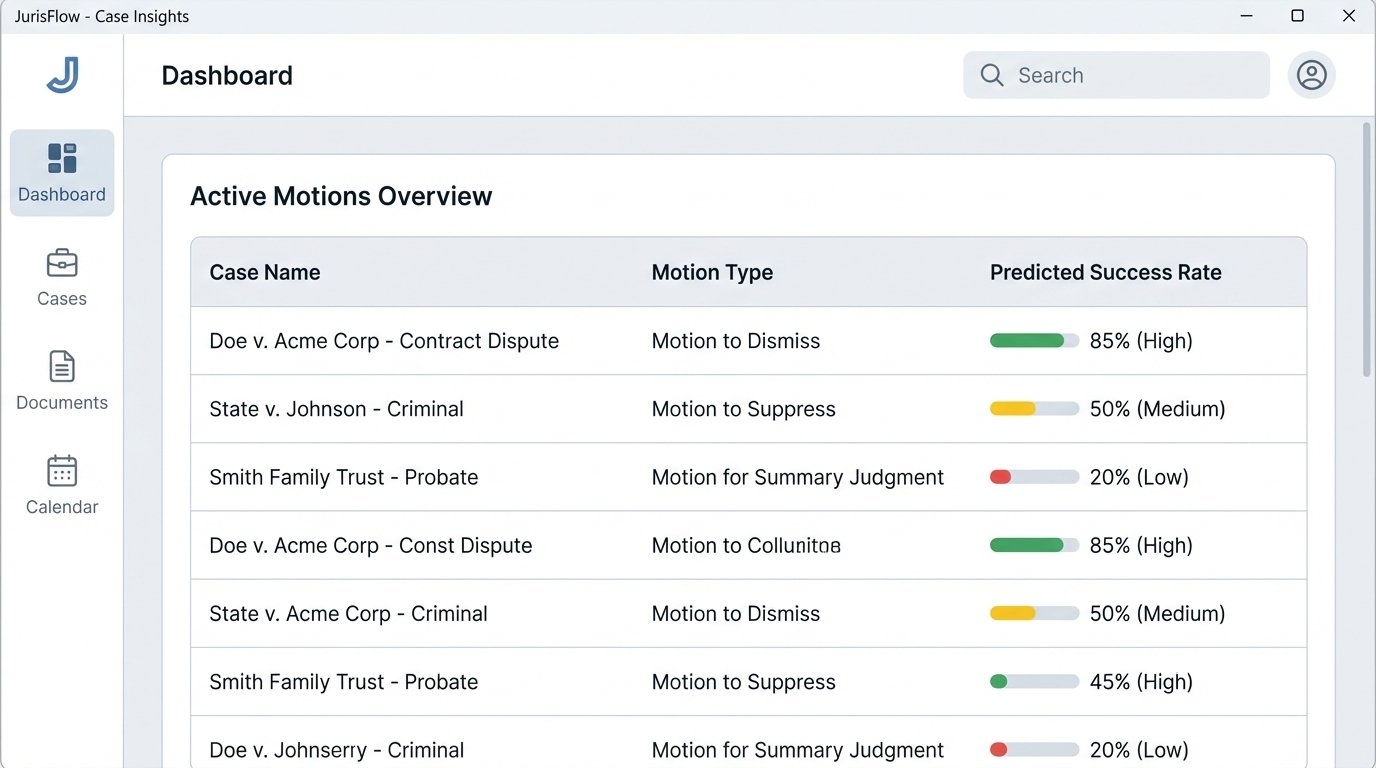Screen dimensions: 1376x768
Task: Click the vertical scrollbar on the right
Action: click(1366, 250)
